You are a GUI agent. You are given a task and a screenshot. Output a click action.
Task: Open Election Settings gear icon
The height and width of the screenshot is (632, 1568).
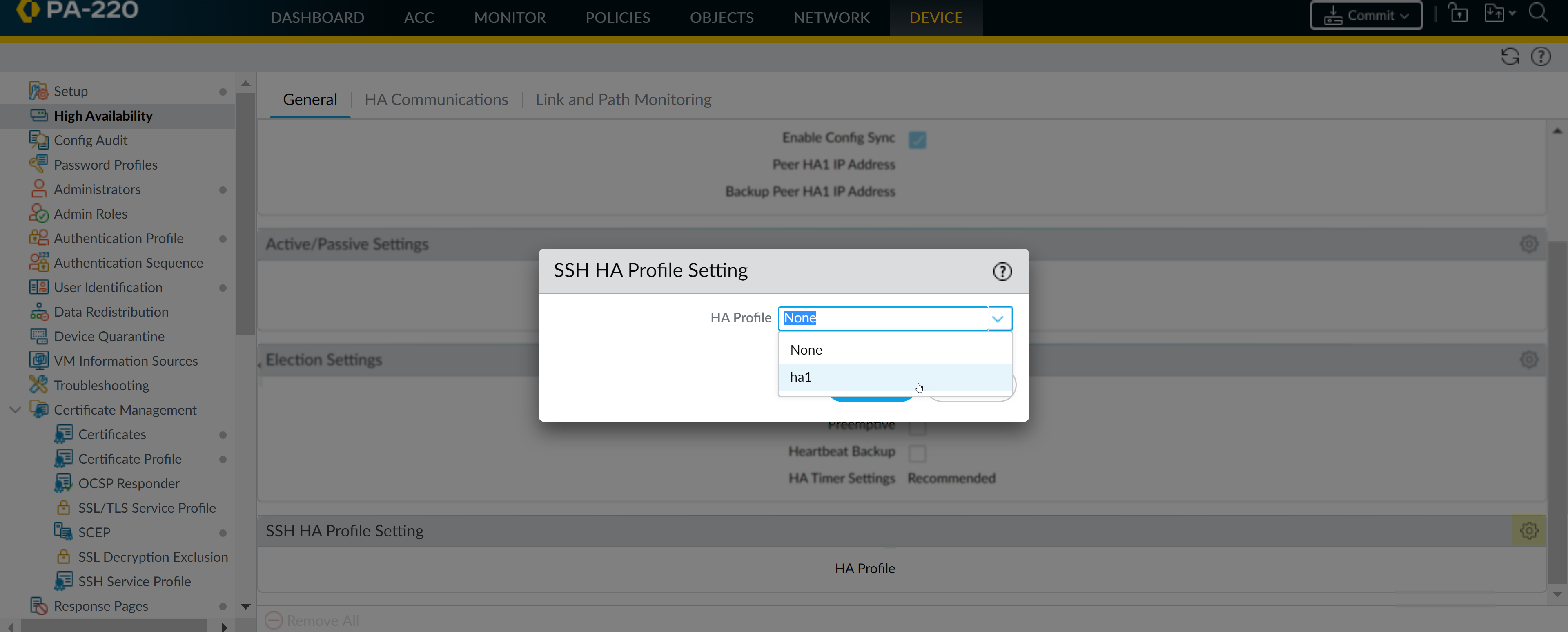coord(1528,359)
